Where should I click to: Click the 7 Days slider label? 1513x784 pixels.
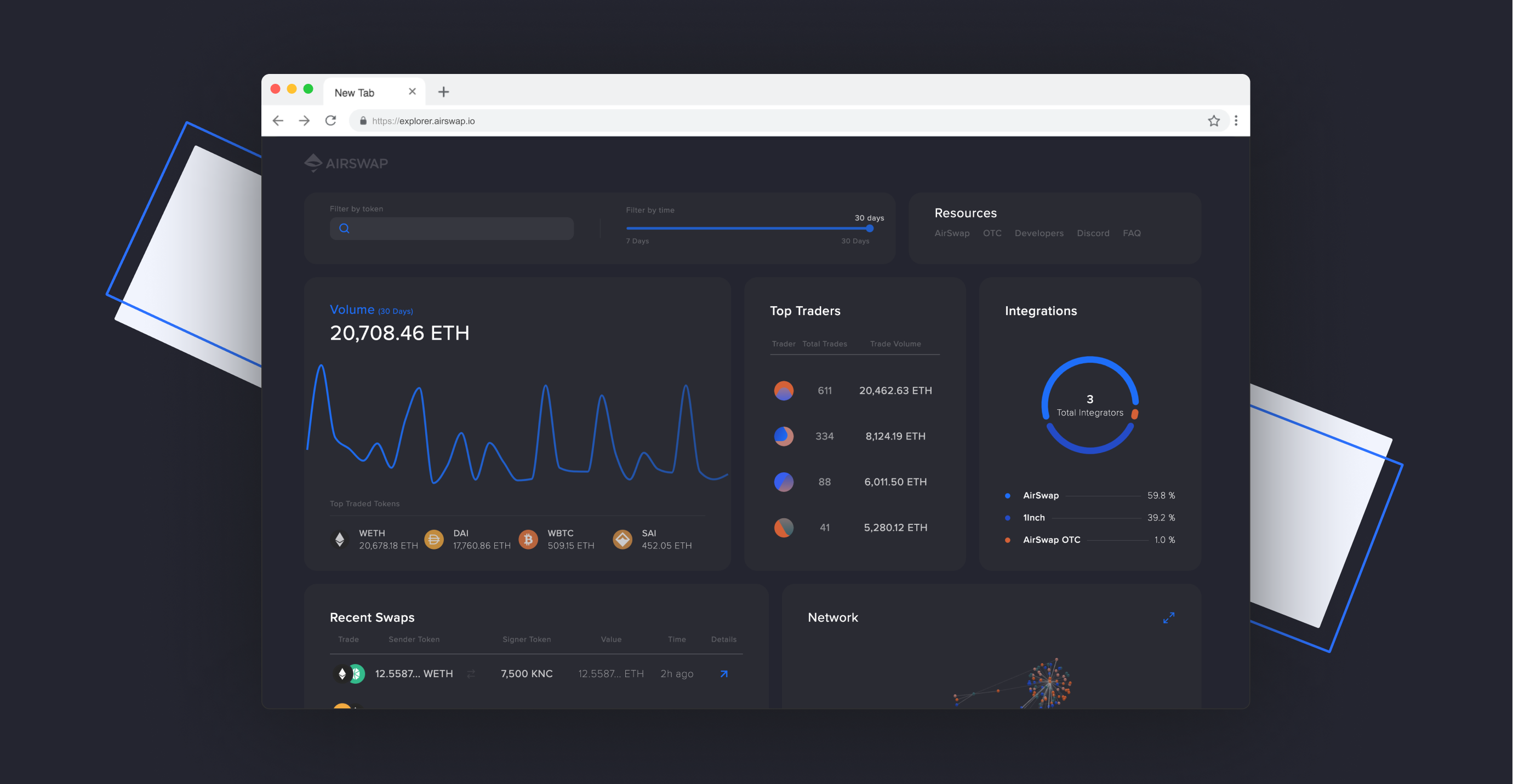pyautogui.click(x=637, y=242)
